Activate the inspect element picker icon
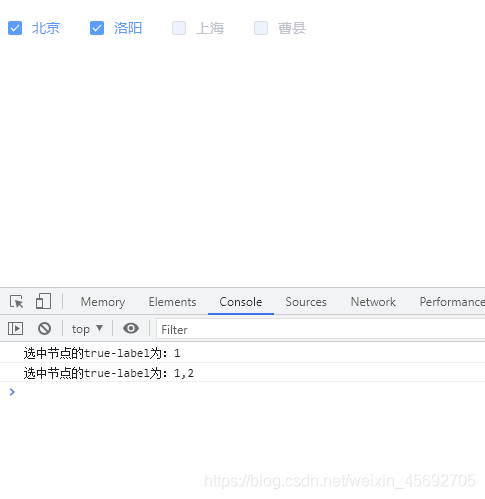This screenshot has width=485, height=499. 17,302
